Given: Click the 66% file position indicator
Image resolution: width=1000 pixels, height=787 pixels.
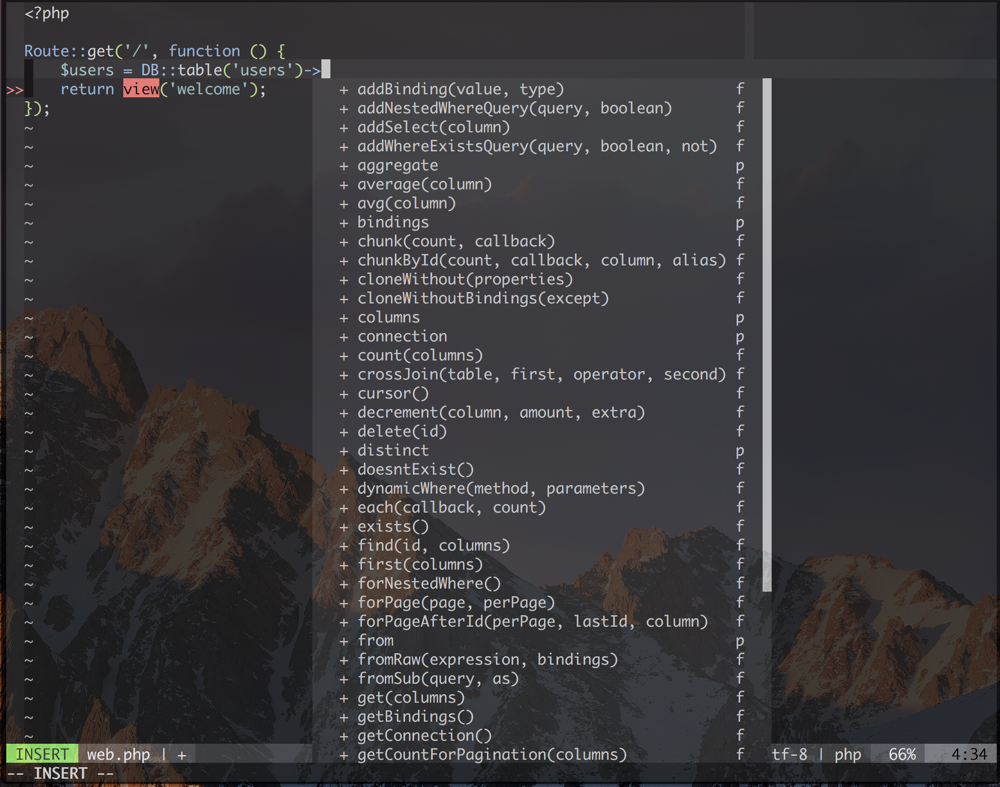Looking at the screenshot, I should pos(902,754).
